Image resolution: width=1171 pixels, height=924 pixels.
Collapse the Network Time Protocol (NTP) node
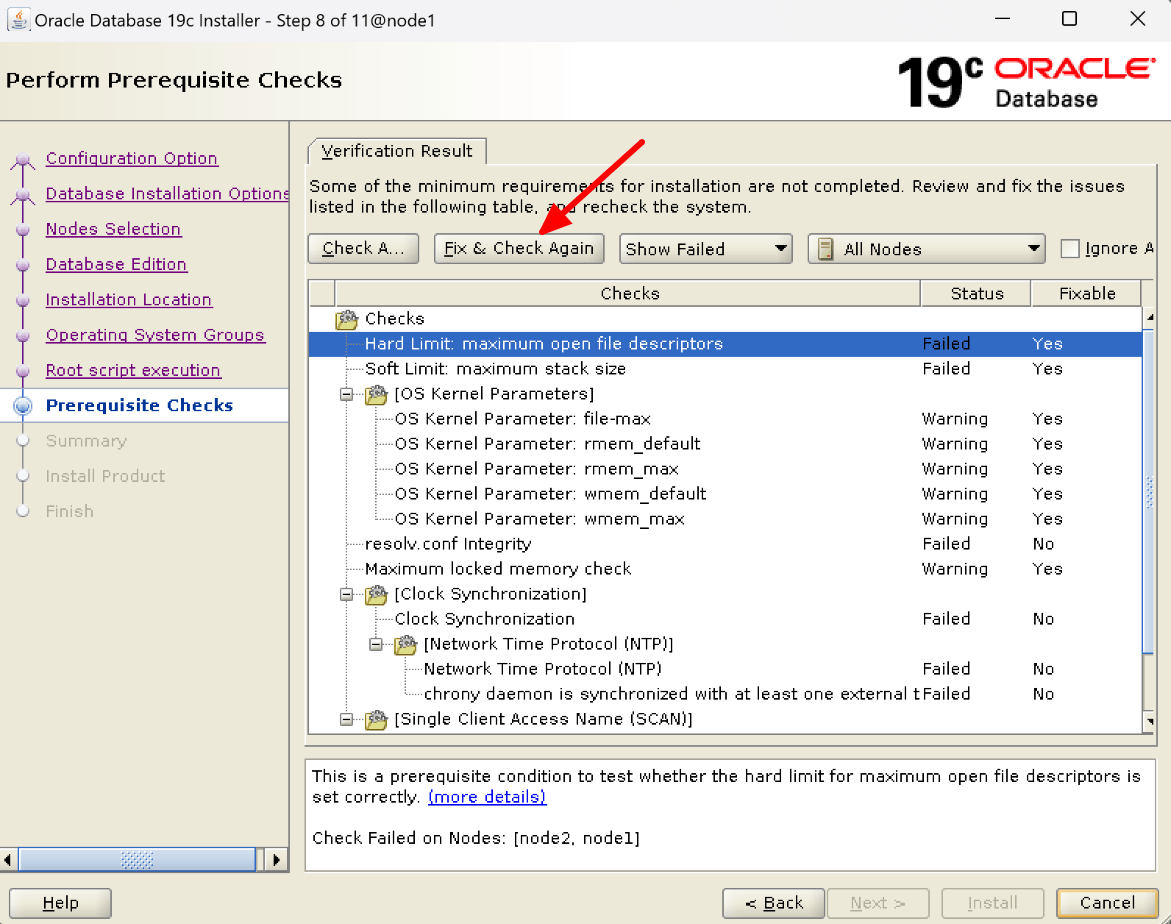coord(376,644)
